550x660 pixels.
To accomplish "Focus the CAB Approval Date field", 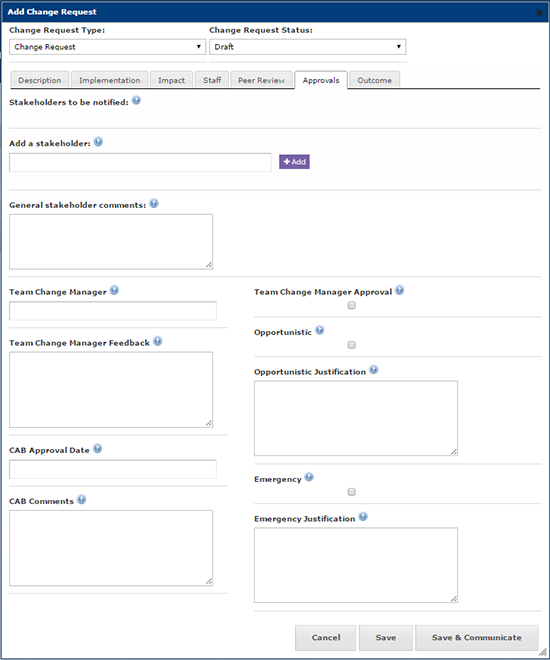I will tap(113, 469).
